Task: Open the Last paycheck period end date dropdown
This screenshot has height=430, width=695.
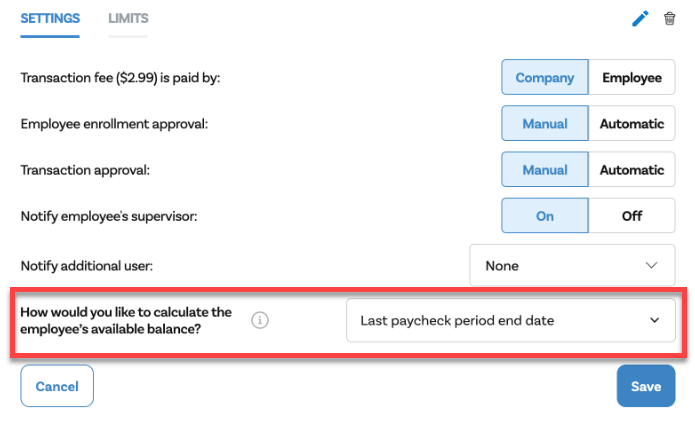Action: [x=510, y=321]
